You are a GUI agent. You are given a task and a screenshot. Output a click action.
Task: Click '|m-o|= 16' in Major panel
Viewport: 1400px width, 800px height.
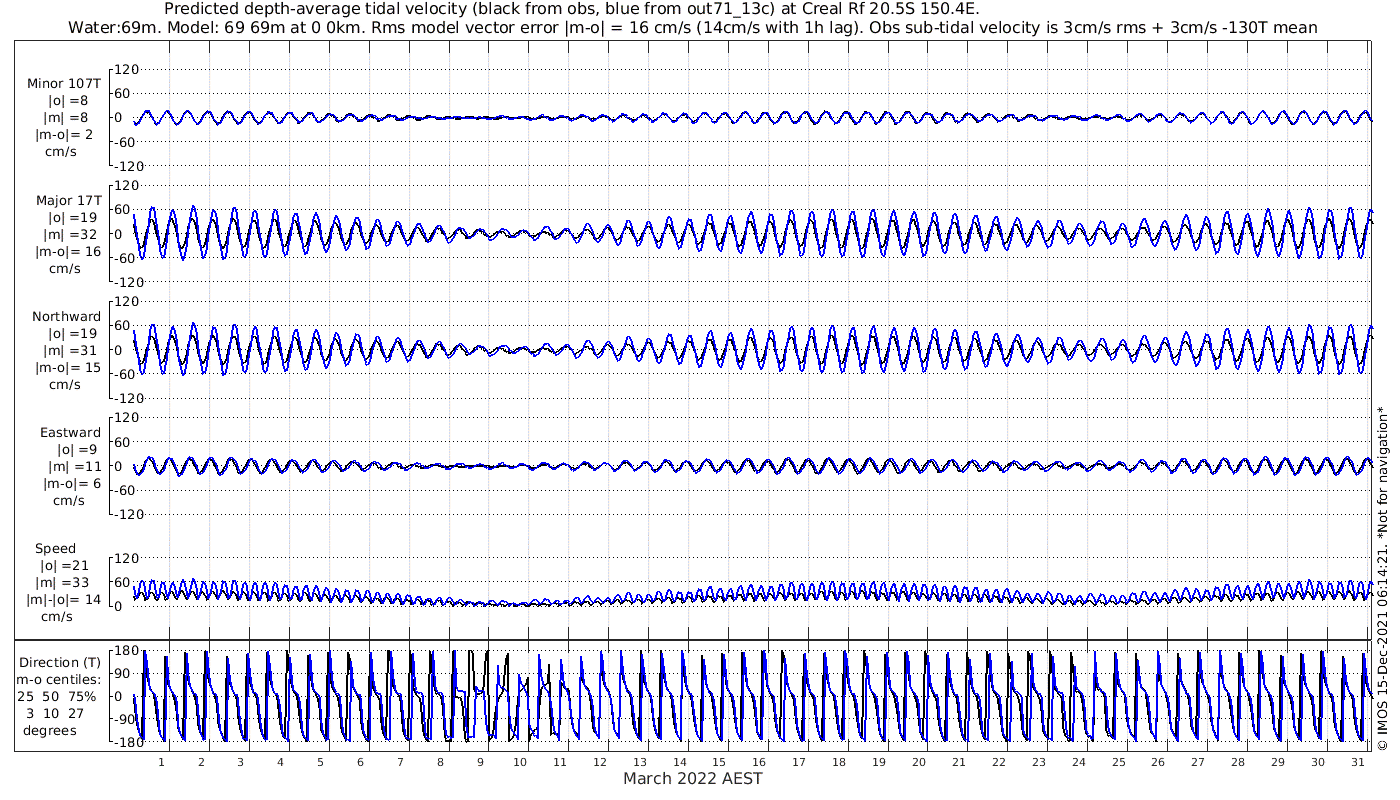coord(68,251)
